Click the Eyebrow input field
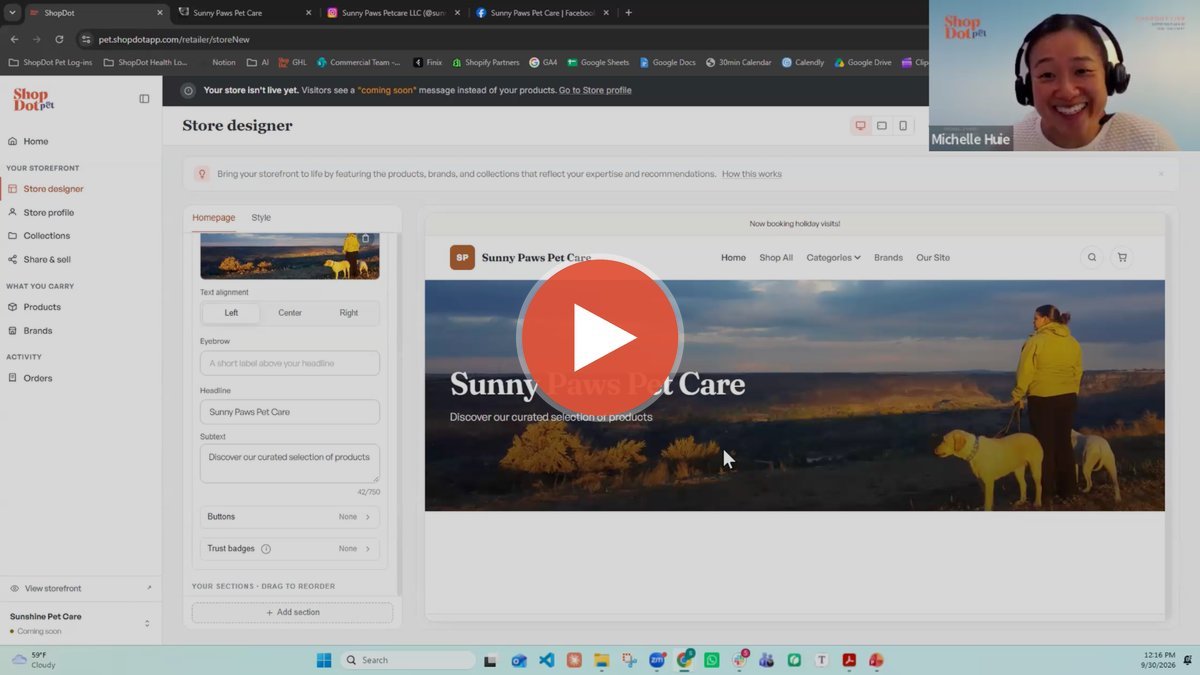 tap(290, 363)
